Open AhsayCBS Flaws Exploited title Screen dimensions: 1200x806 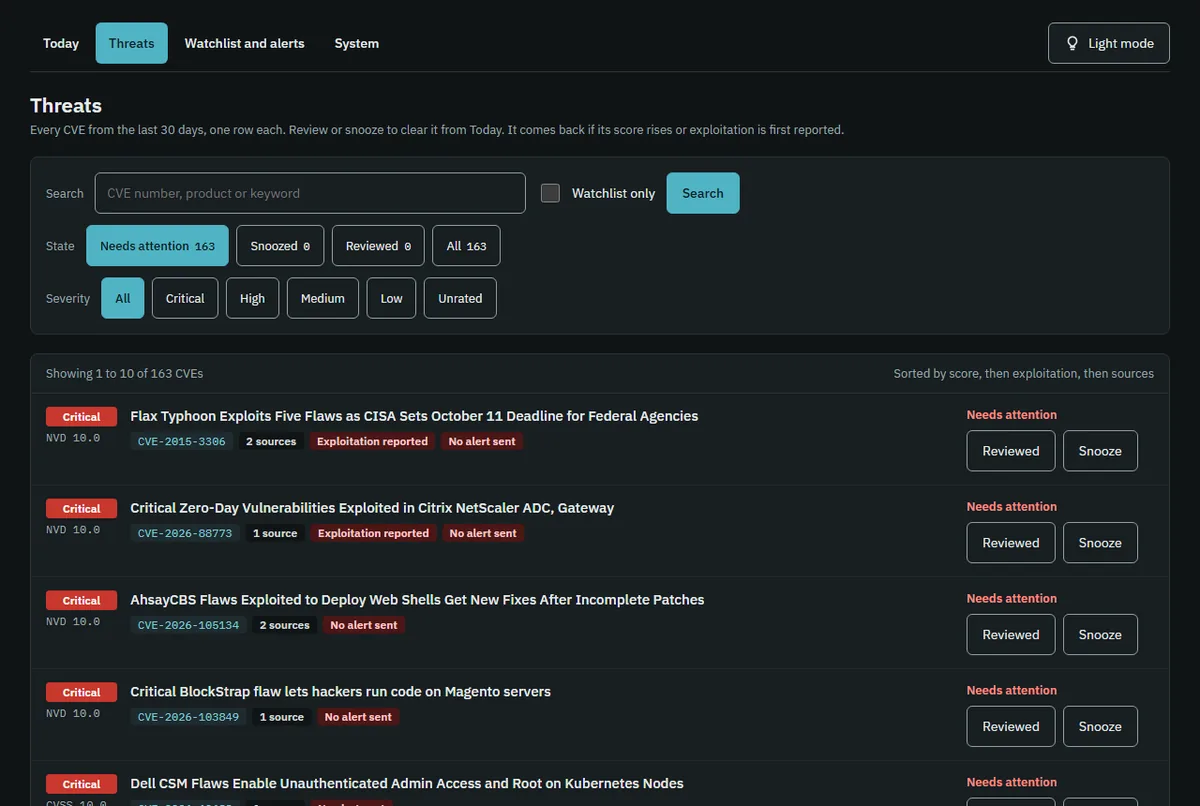click(x=417, y=600)
